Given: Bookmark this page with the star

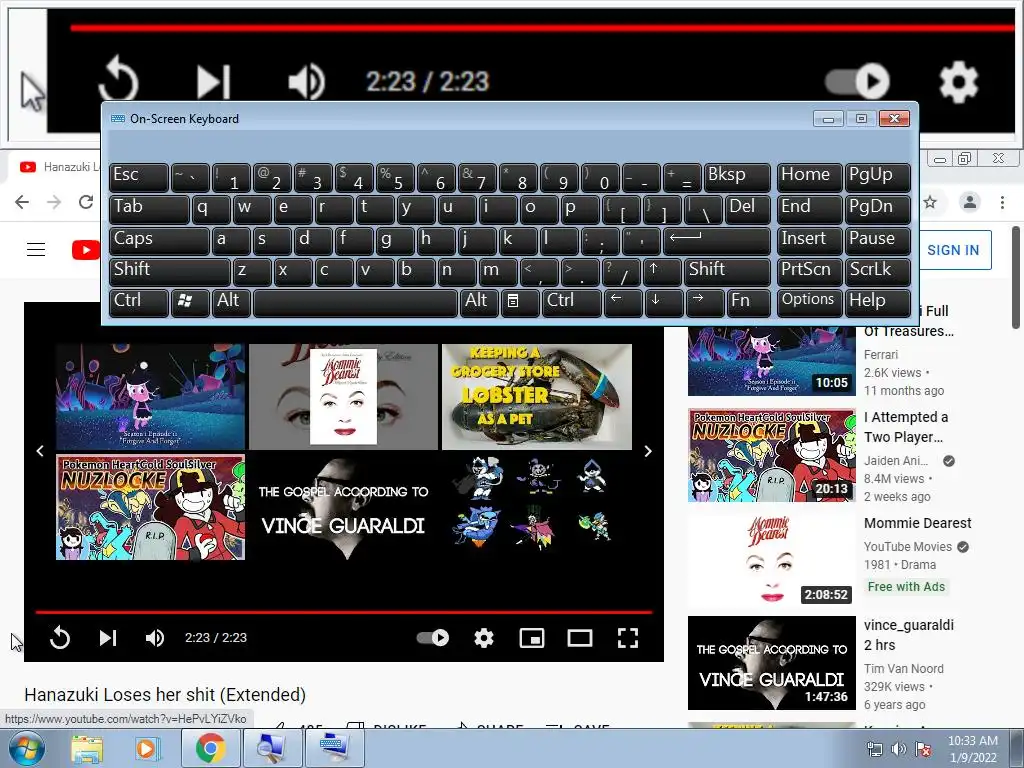Looking at the screenshot, I should pos(931,202).
